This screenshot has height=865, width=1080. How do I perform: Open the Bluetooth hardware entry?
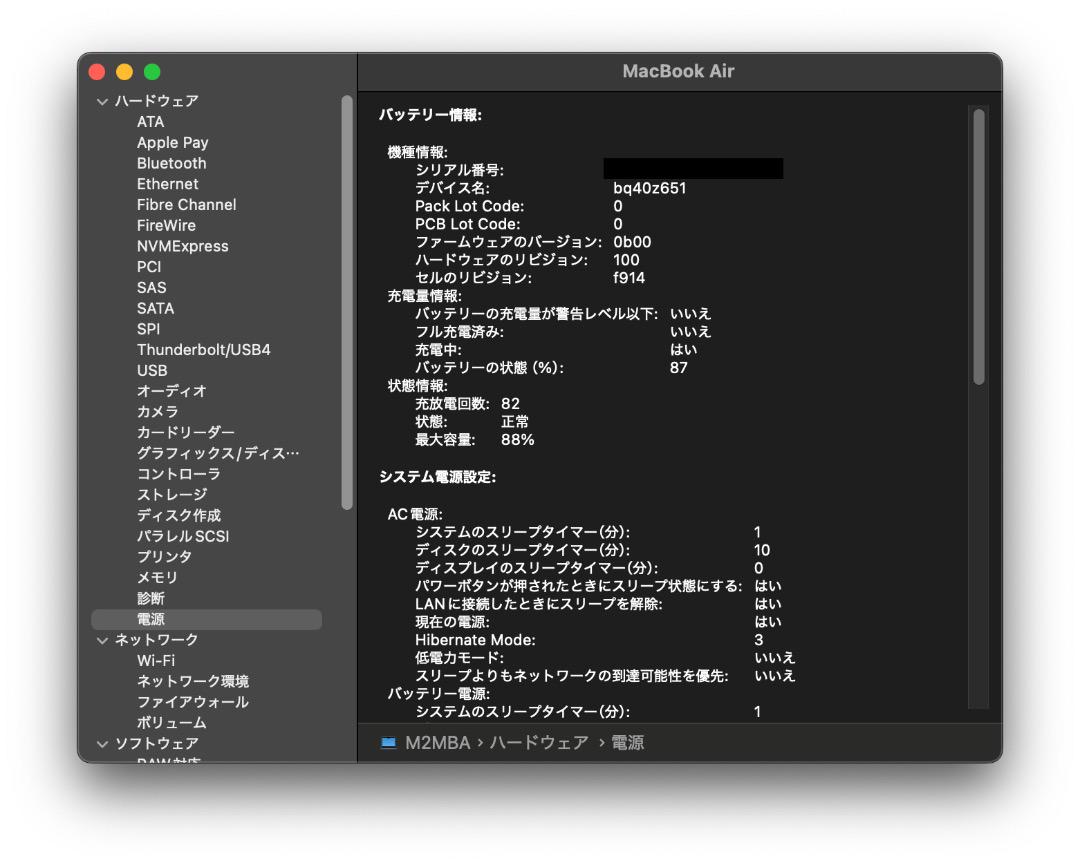click(x=172, y=163)
